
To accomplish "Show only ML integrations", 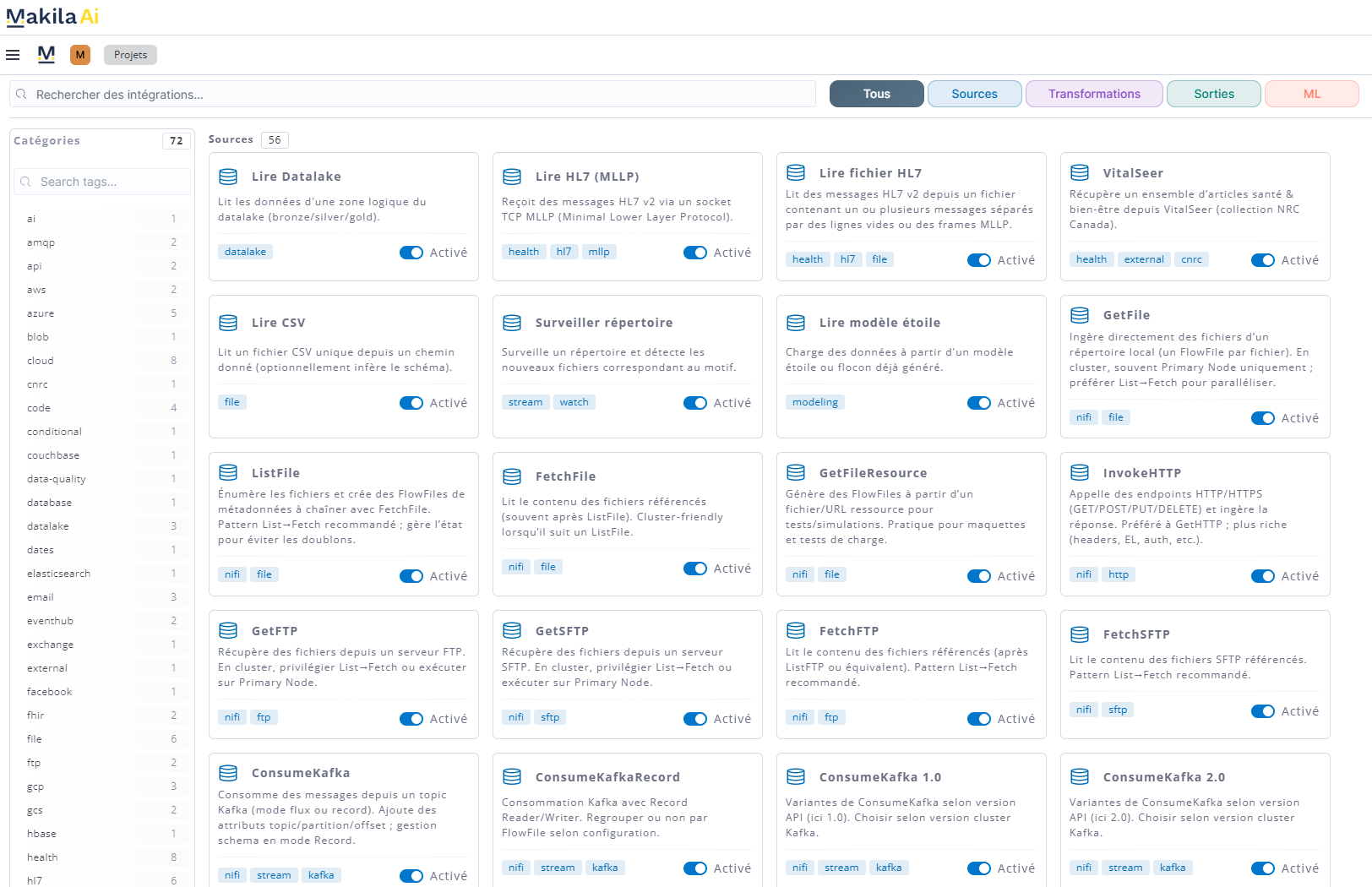I will [x=1311, y=94].
